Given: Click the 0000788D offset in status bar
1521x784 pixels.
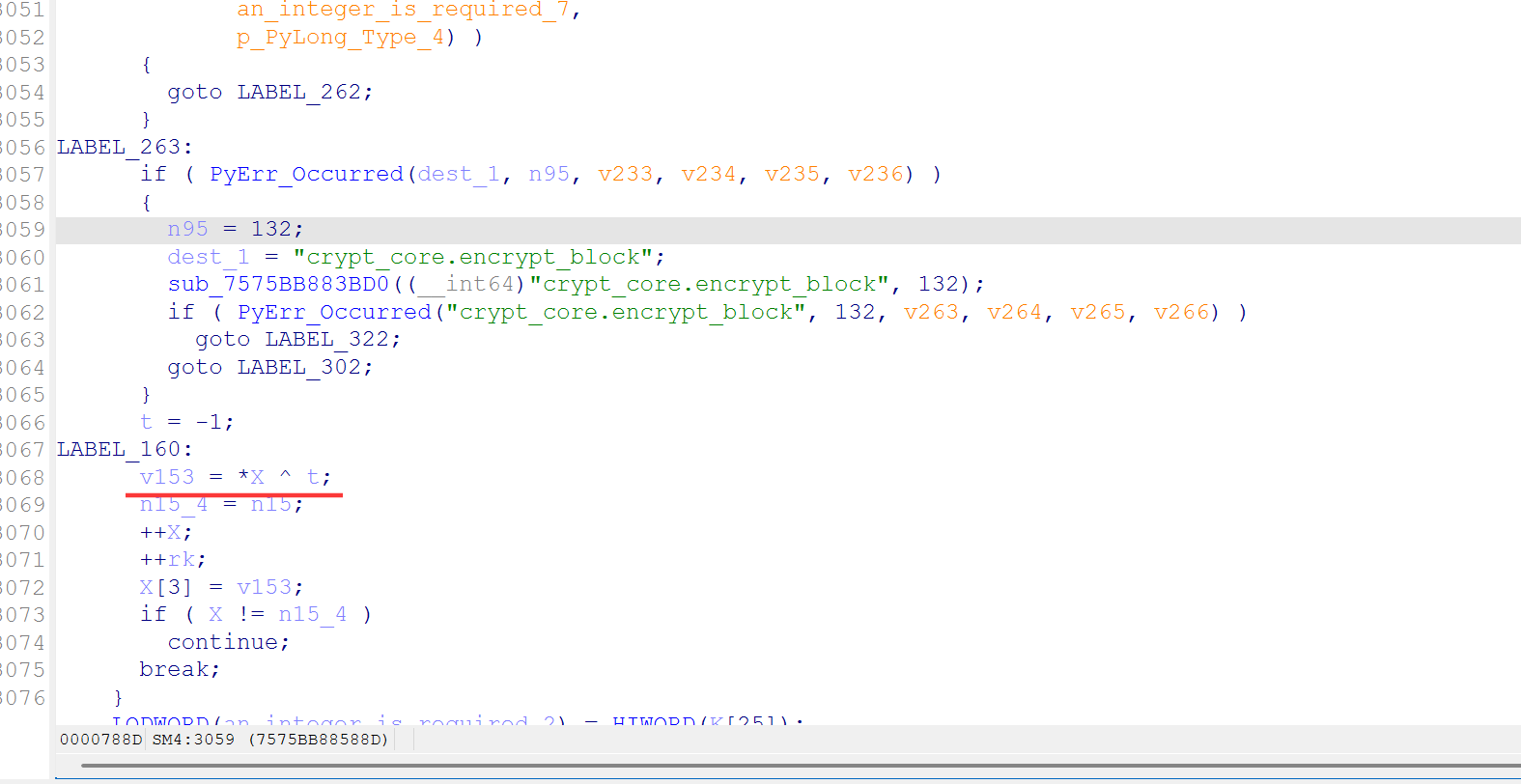Looking at the screenshot, I should coord(100,740).
